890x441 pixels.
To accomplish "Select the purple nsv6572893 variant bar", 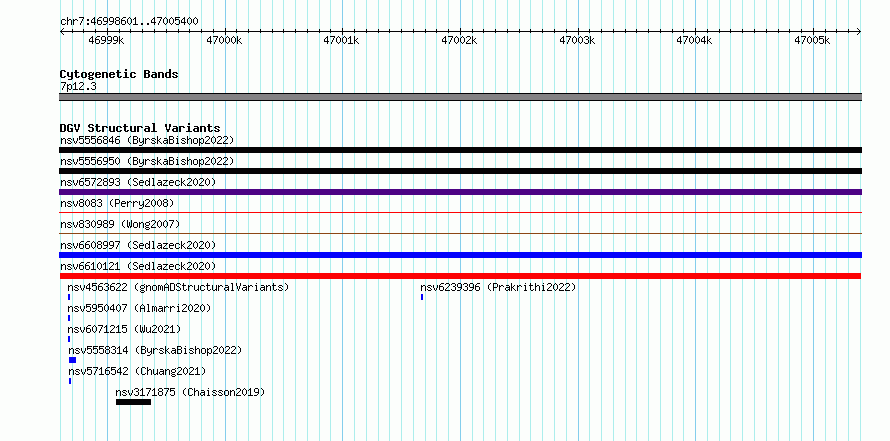I will [460, 192].
